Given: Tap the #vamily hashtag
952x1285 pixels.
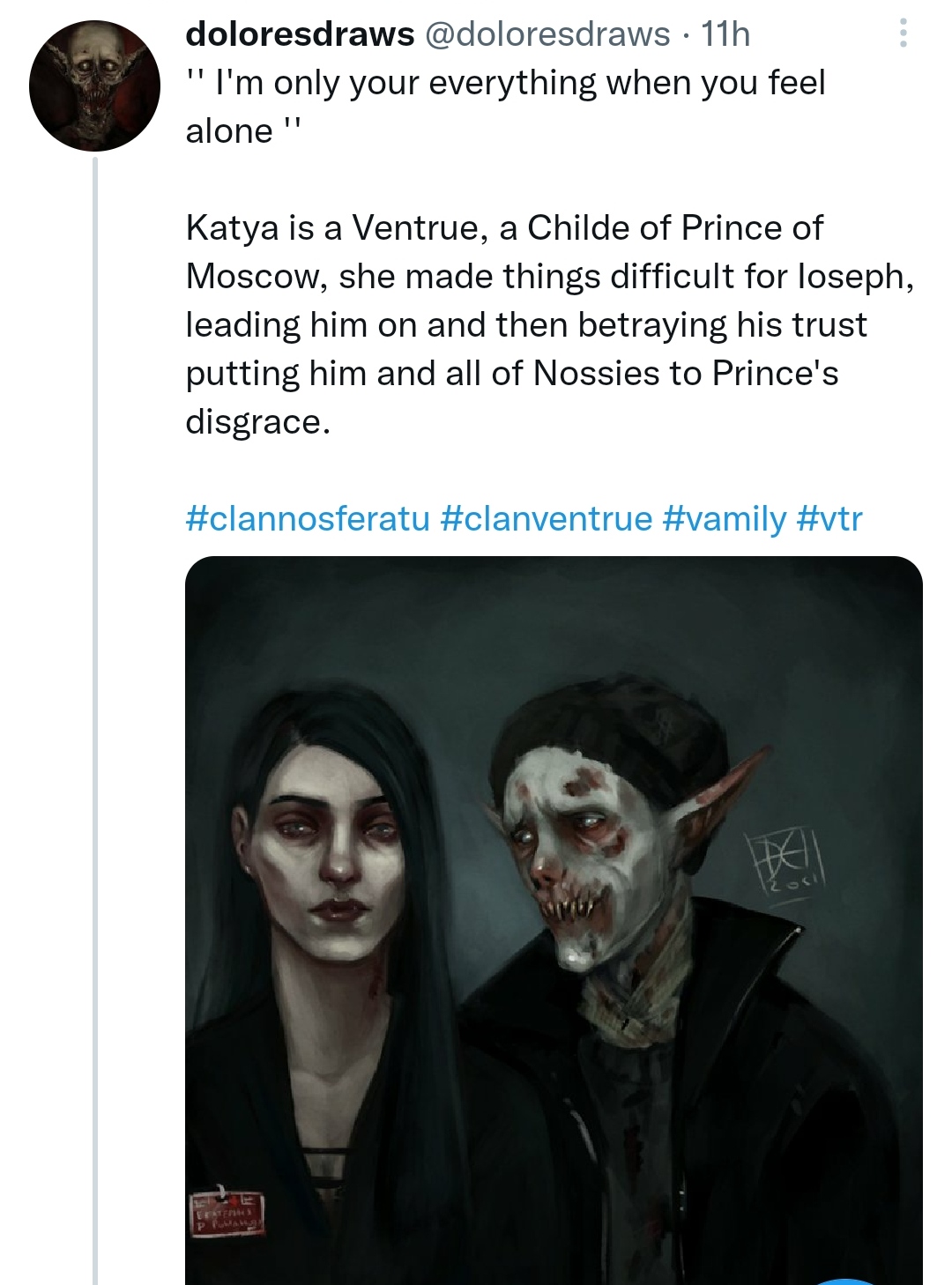Looking at the screenshot, I should click(x=723, y=518).
